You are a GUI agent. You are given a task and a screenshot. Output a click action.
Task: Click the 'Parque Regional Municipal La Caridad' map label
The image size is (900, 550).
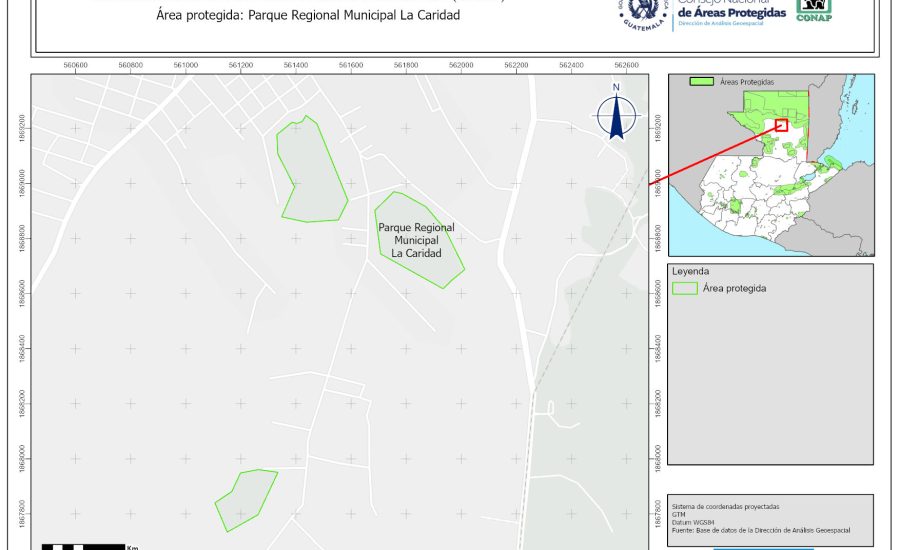(416, 240)
